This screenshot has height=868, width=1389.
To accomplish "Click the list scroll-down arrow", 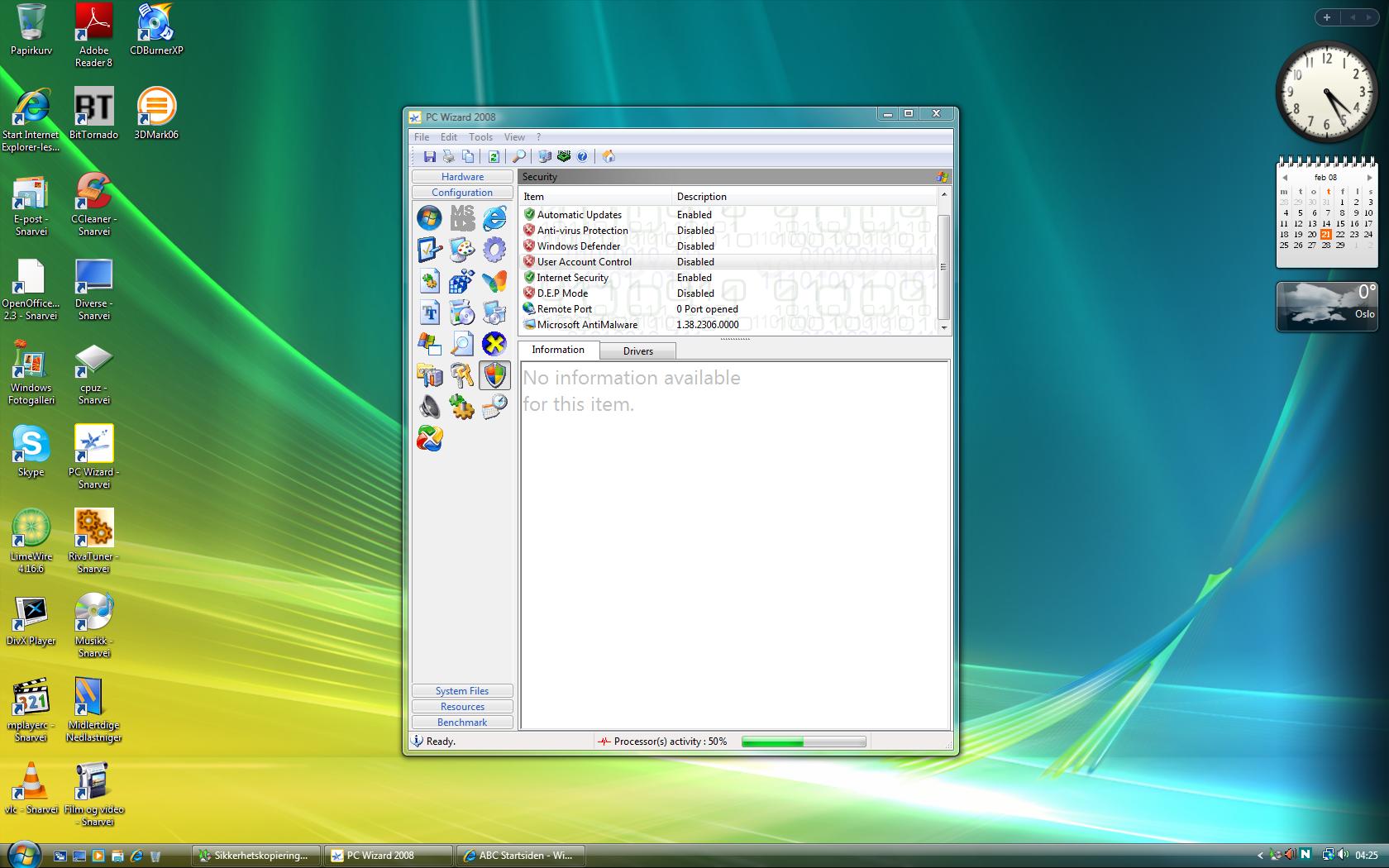I will 943,327.
